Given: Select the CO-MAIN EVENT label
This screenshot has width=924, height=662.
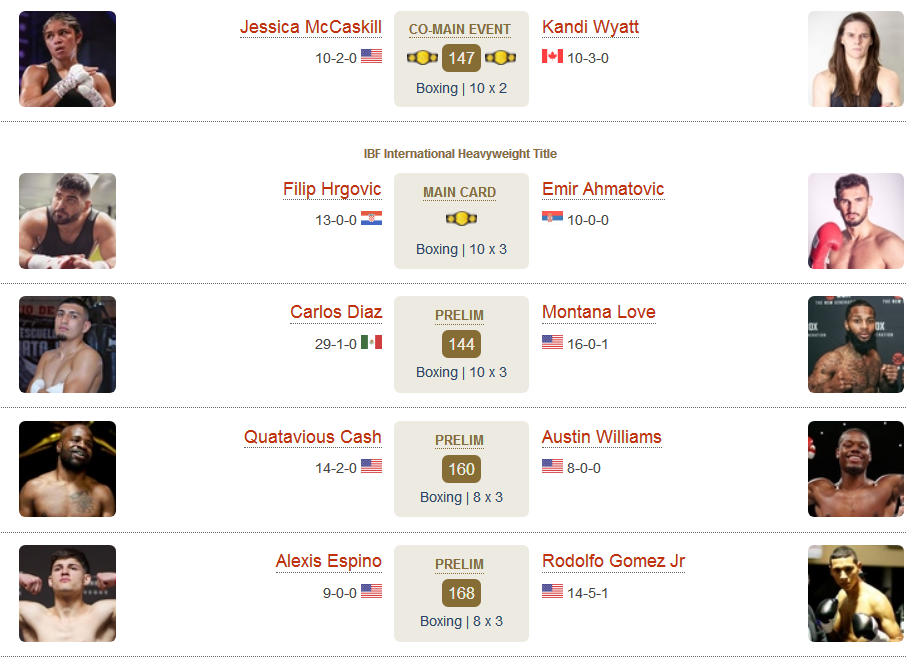Looking at the screenshot, I should point(460,29).
